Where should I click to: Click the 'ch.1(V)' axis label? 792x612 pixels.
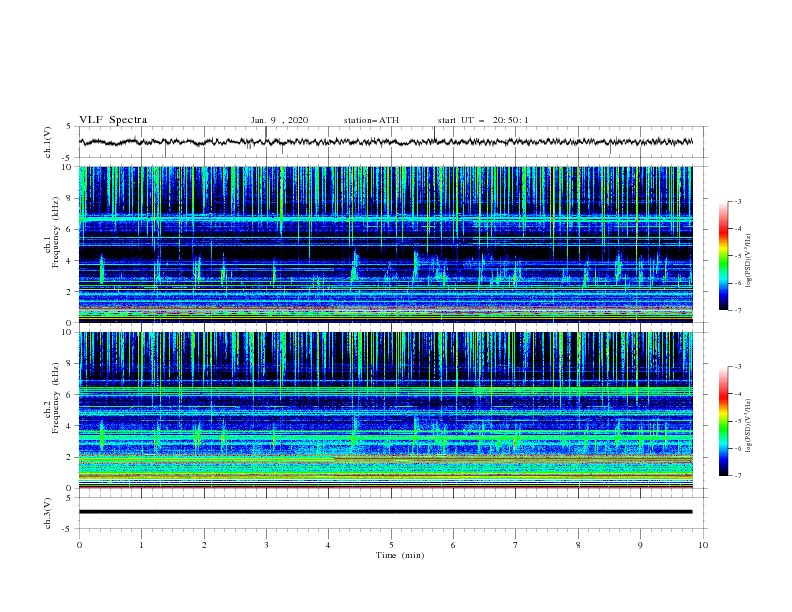point(48,142)
